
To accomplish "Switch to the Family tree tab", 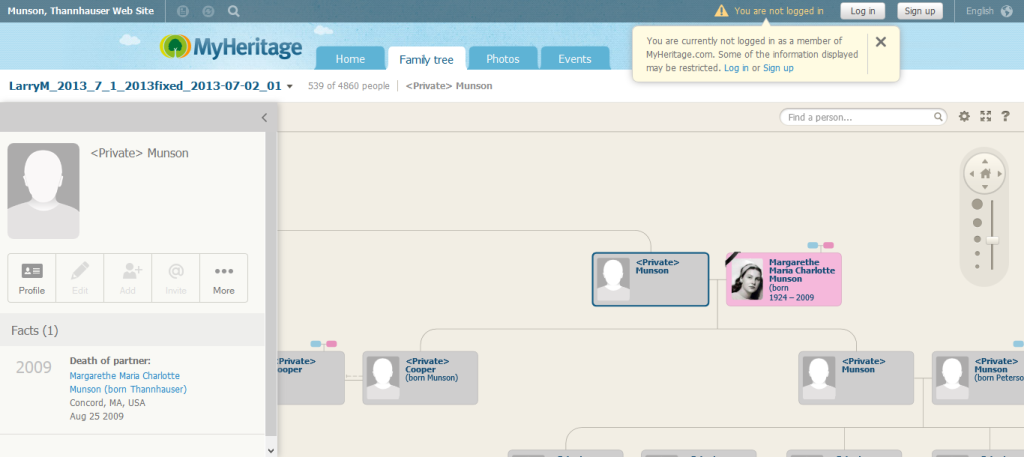I will 426,59.
